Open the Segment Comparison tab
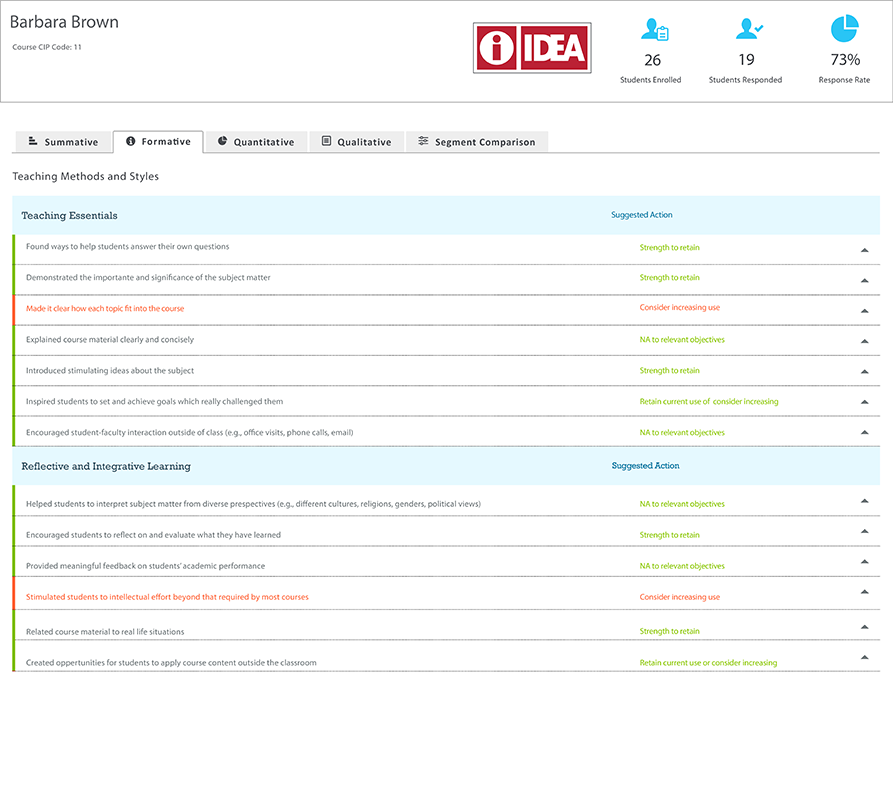This screenshot has height=803, width=893. coord(477,142)
